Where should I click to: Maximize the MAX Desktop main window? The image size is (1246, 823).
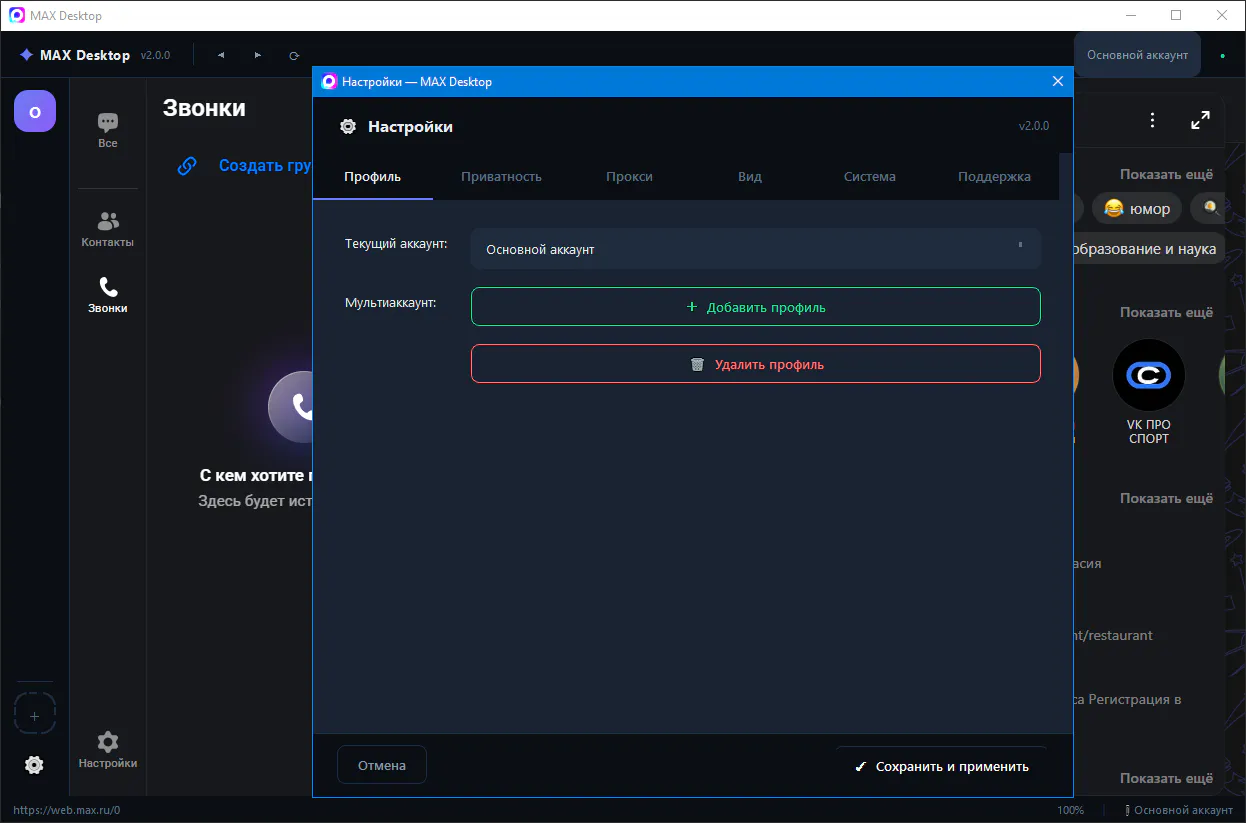point(1176,15)
